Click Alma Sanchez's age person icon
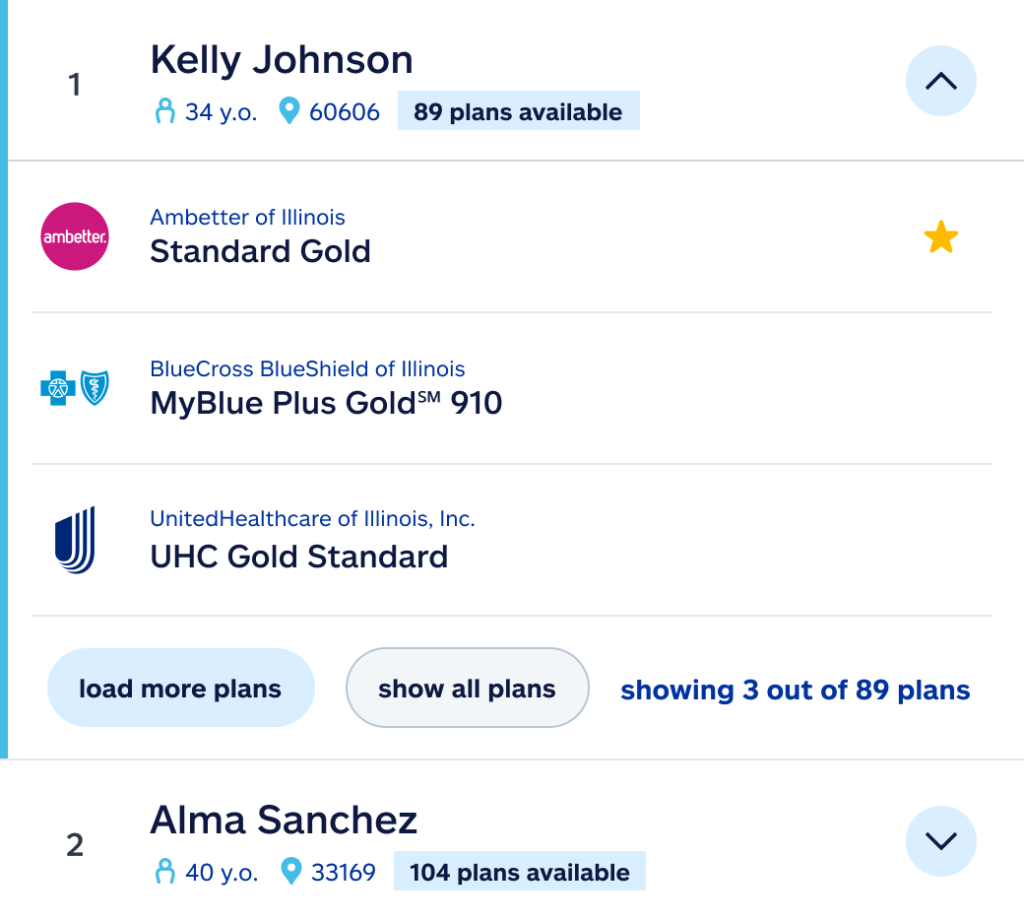Screen dimensions: 1024x922 pos(165,872)
